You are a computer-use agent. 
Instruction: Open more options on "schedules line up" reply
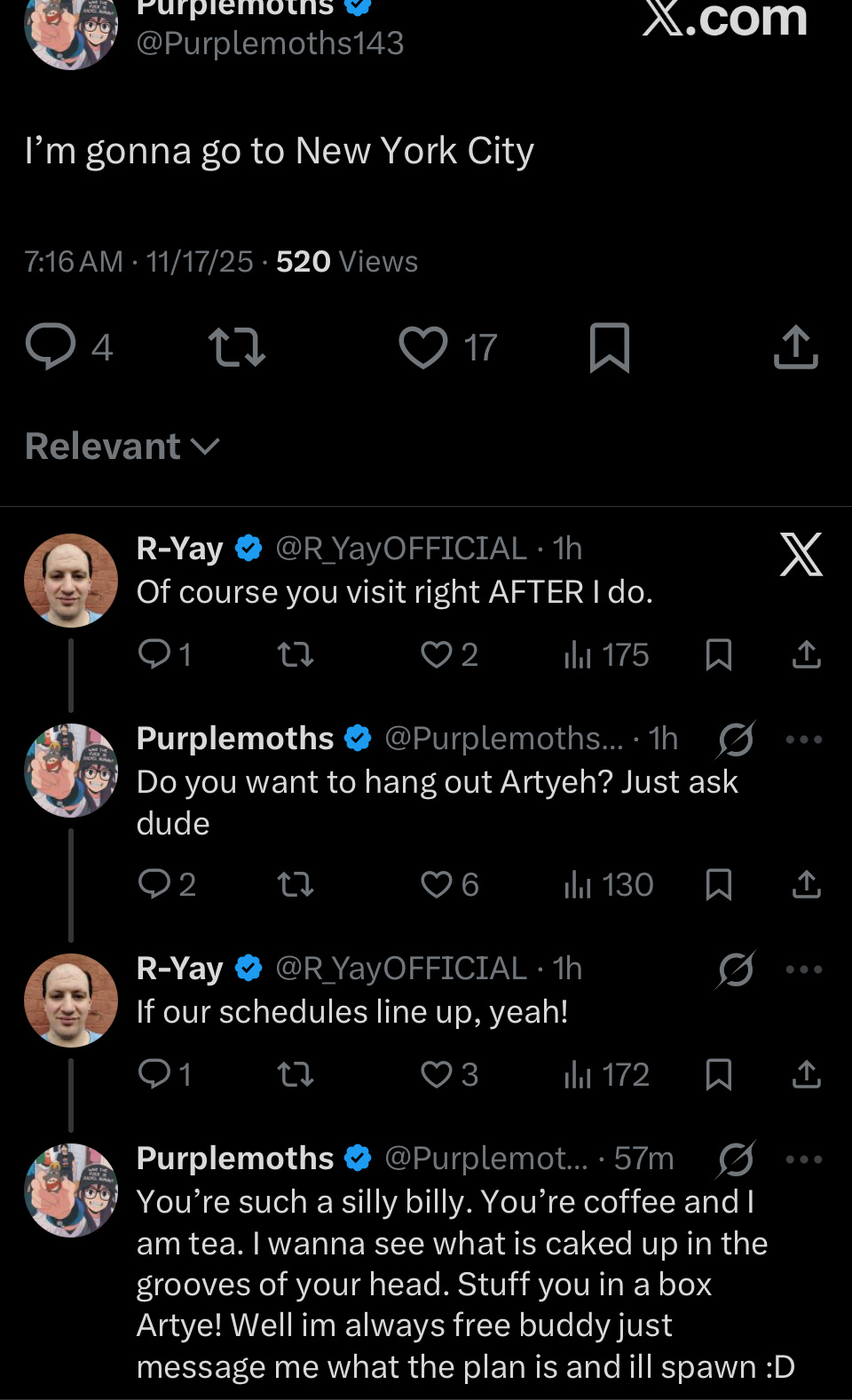[804, 969]
